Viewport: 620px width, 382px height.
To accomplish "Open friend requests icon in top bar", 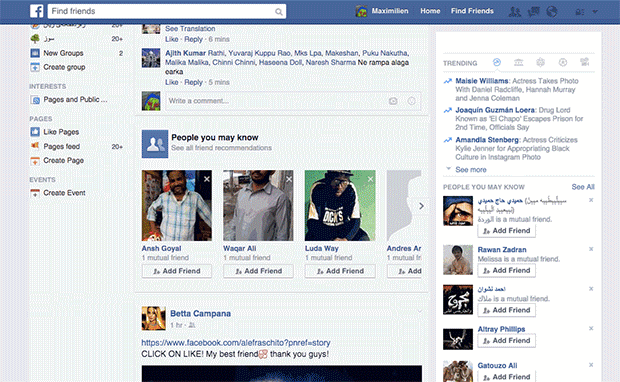I will 514,11.
